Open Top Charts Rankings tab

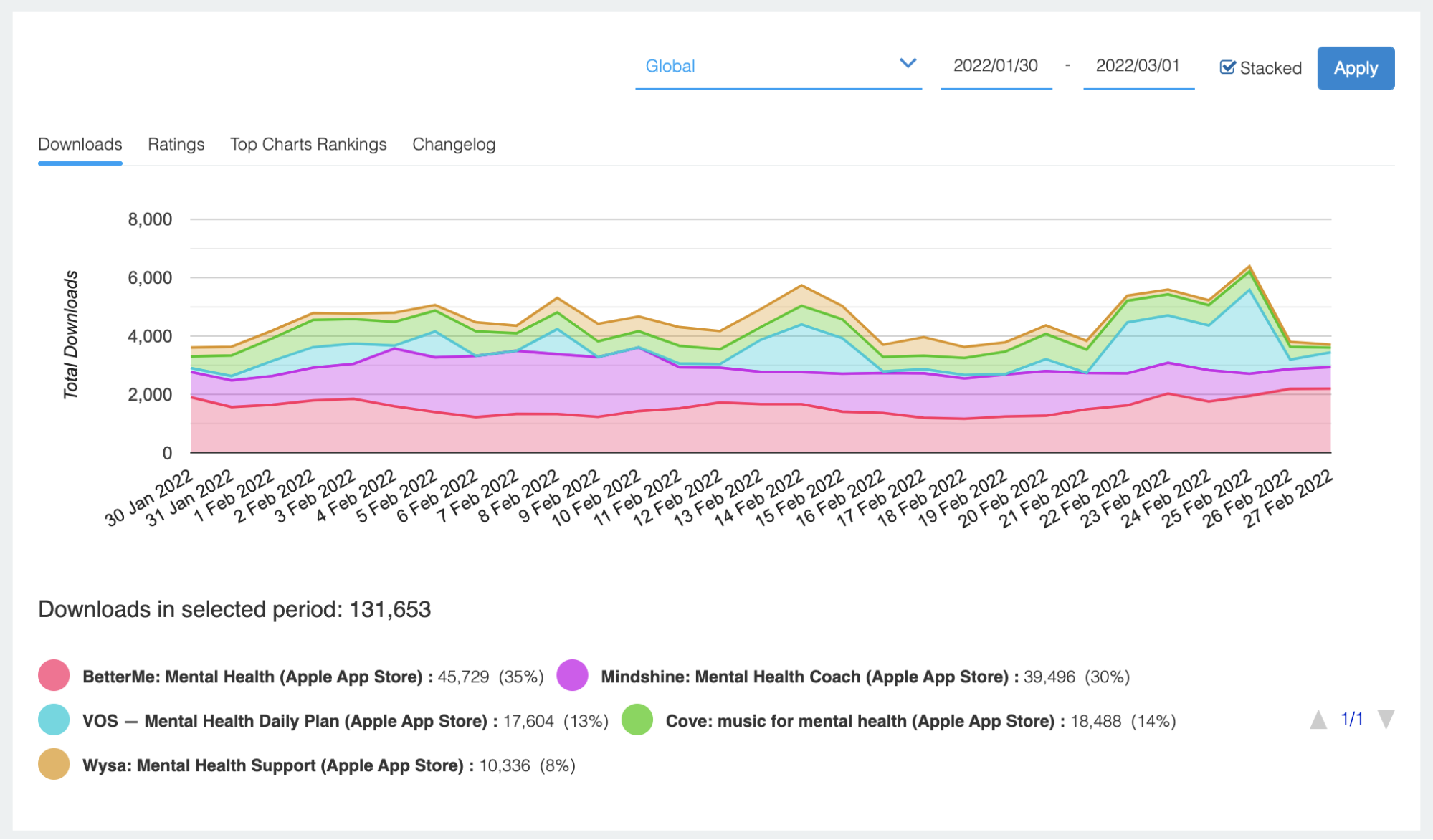tap(308, 144)
